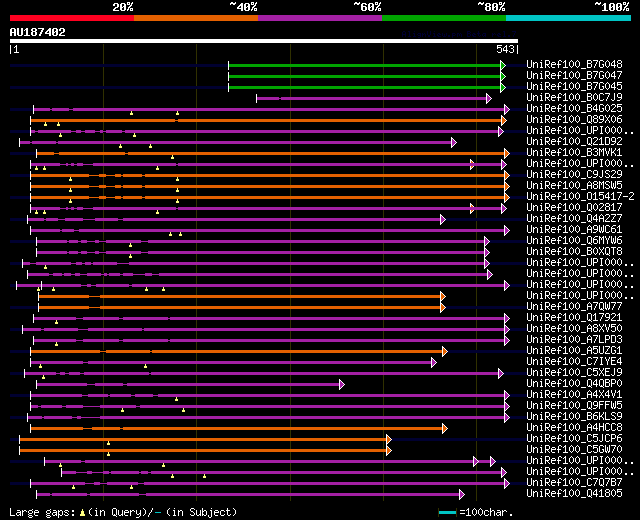Click the purple end arrowhead for Q4A2Z7
The height and width of the screenshot is (520, 640).
tap(442, 220)
